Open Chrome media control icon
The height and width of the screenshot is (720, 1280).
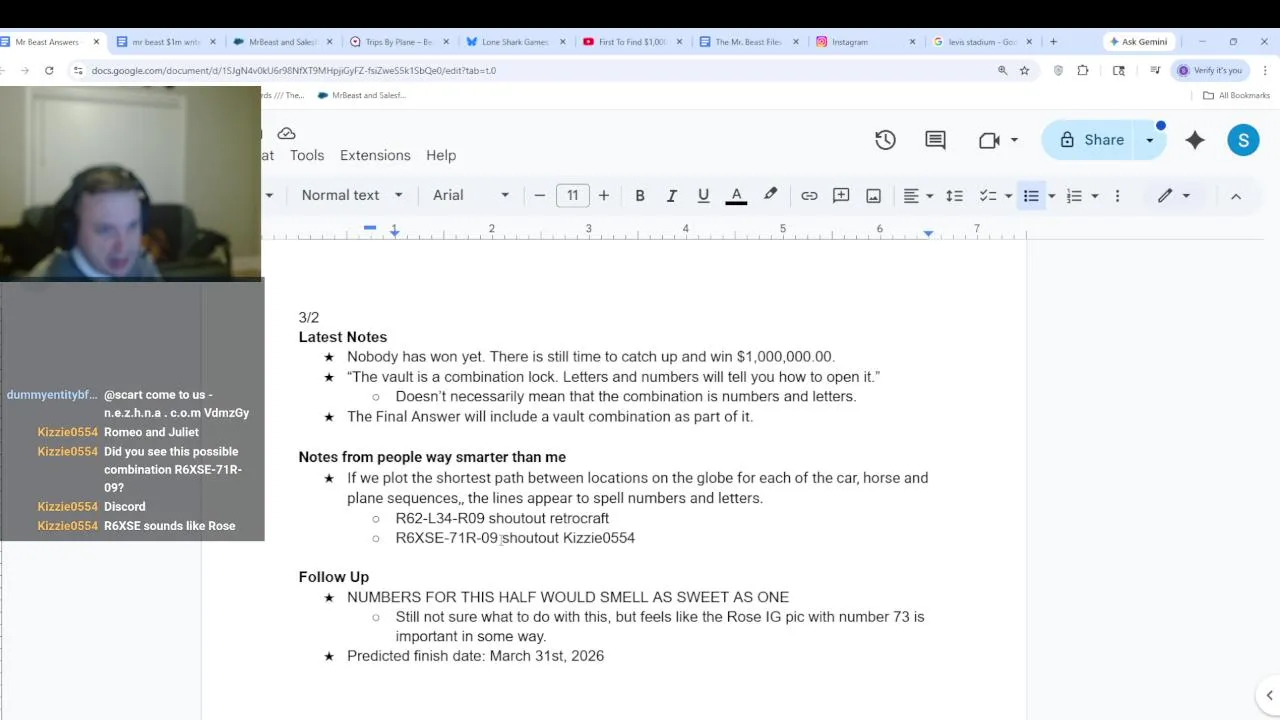click(1155, 70)
